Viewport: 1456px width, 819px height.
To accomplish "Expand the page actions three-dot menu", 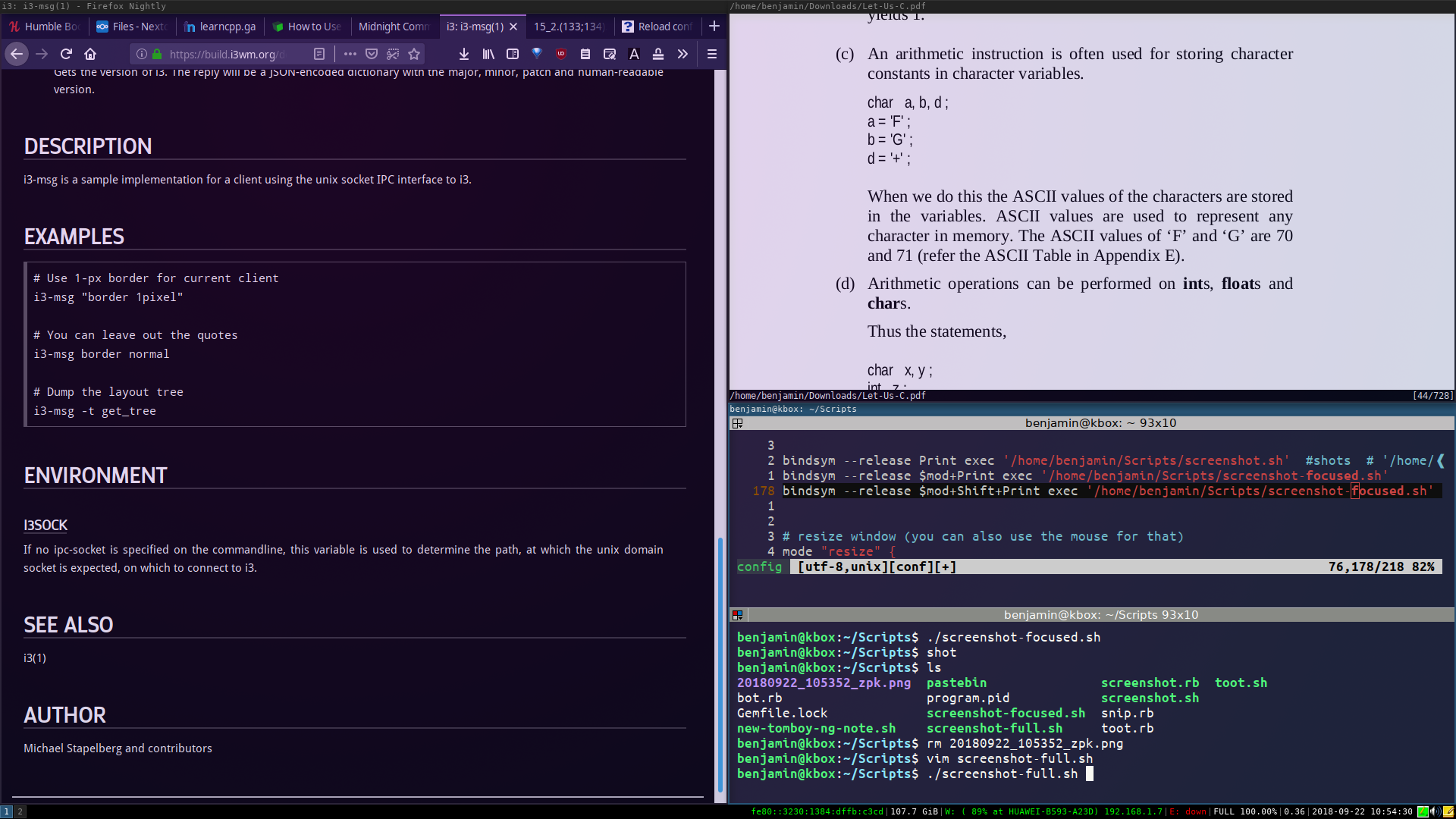I will click(350, 54).
